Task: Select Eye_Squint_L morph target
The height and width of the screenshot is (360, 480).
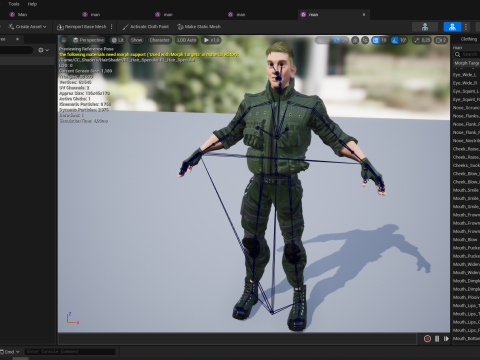Action: click(466, 91)
